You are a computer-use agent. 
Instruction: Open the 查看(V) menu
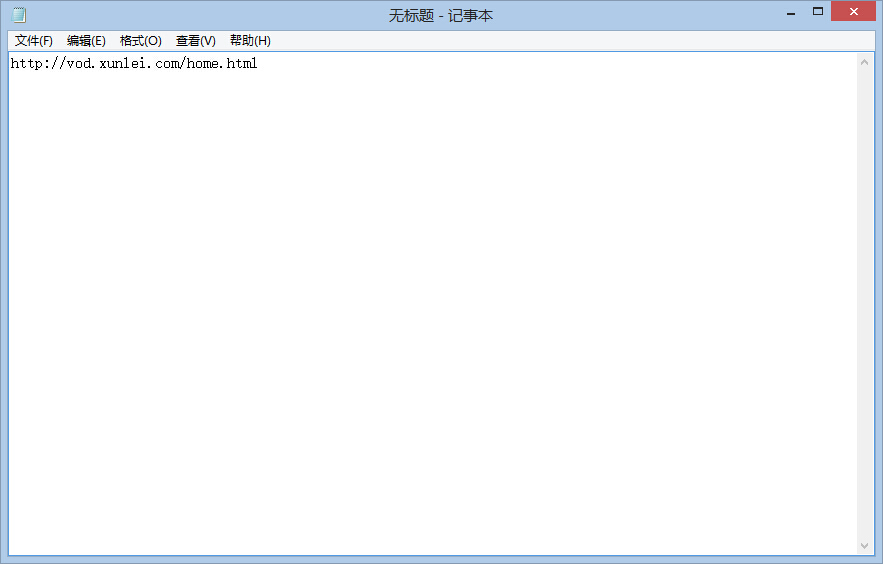[x=195, y=41]
